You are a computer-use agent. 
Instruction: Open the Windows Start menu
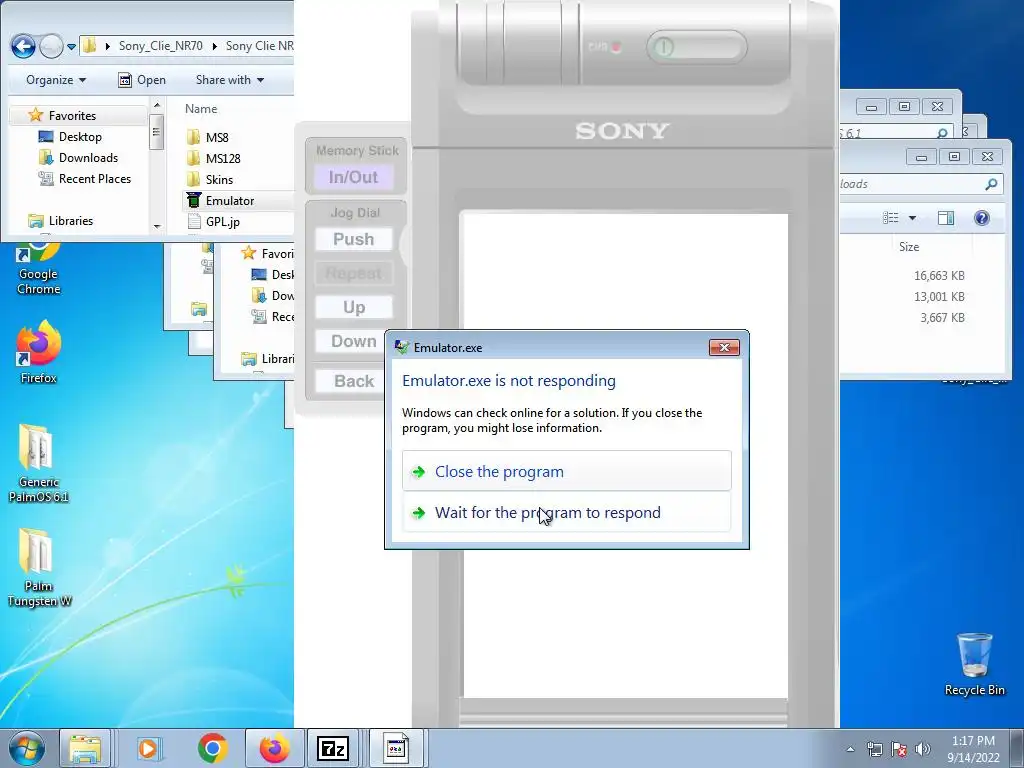(x=26, y=748)
